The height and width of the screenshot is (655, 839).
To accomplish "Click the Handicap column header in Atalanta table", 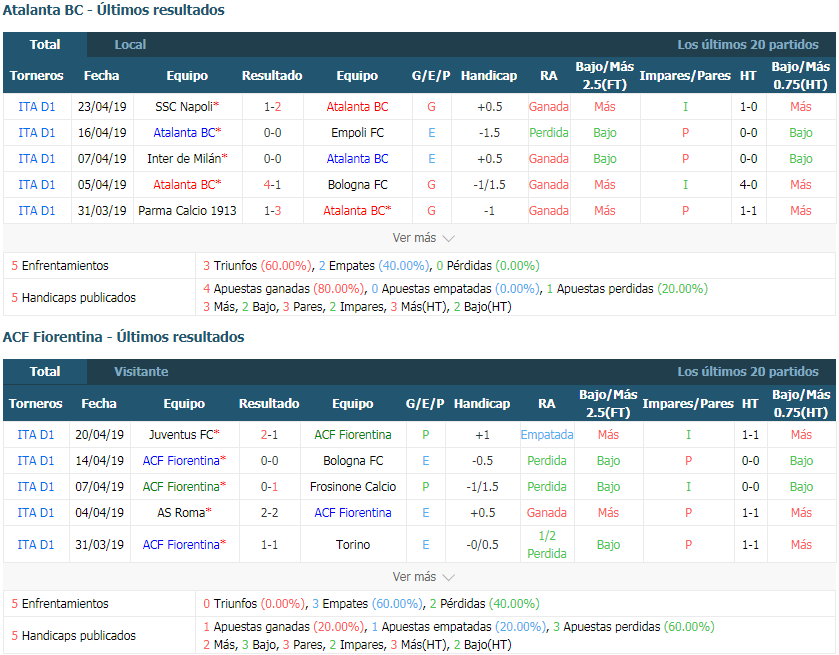I will (489, 75).
